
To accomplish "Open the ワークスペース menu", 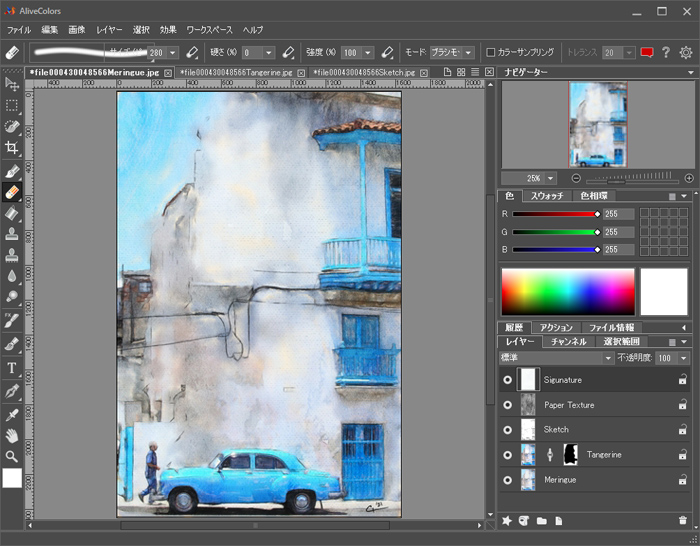I will (x=209, y=30).
